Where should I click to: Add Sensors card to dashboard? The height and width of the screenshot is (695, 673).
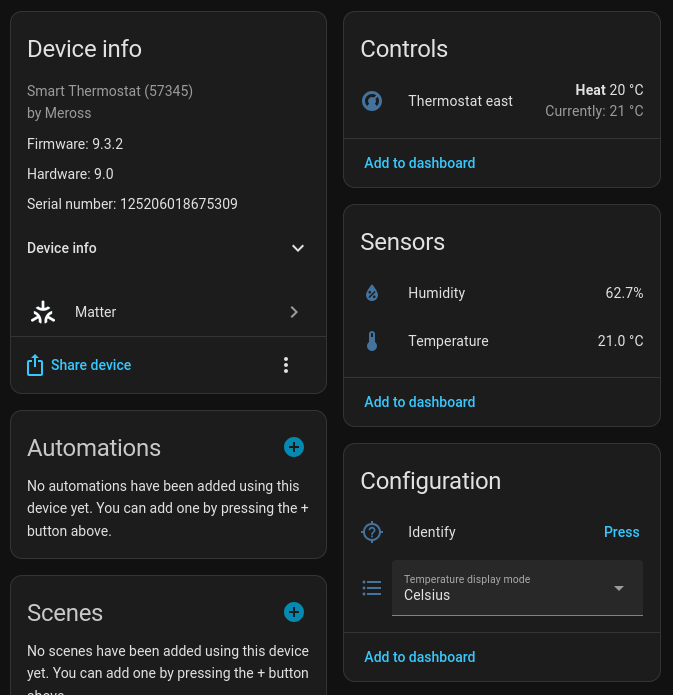click(419, 402)
